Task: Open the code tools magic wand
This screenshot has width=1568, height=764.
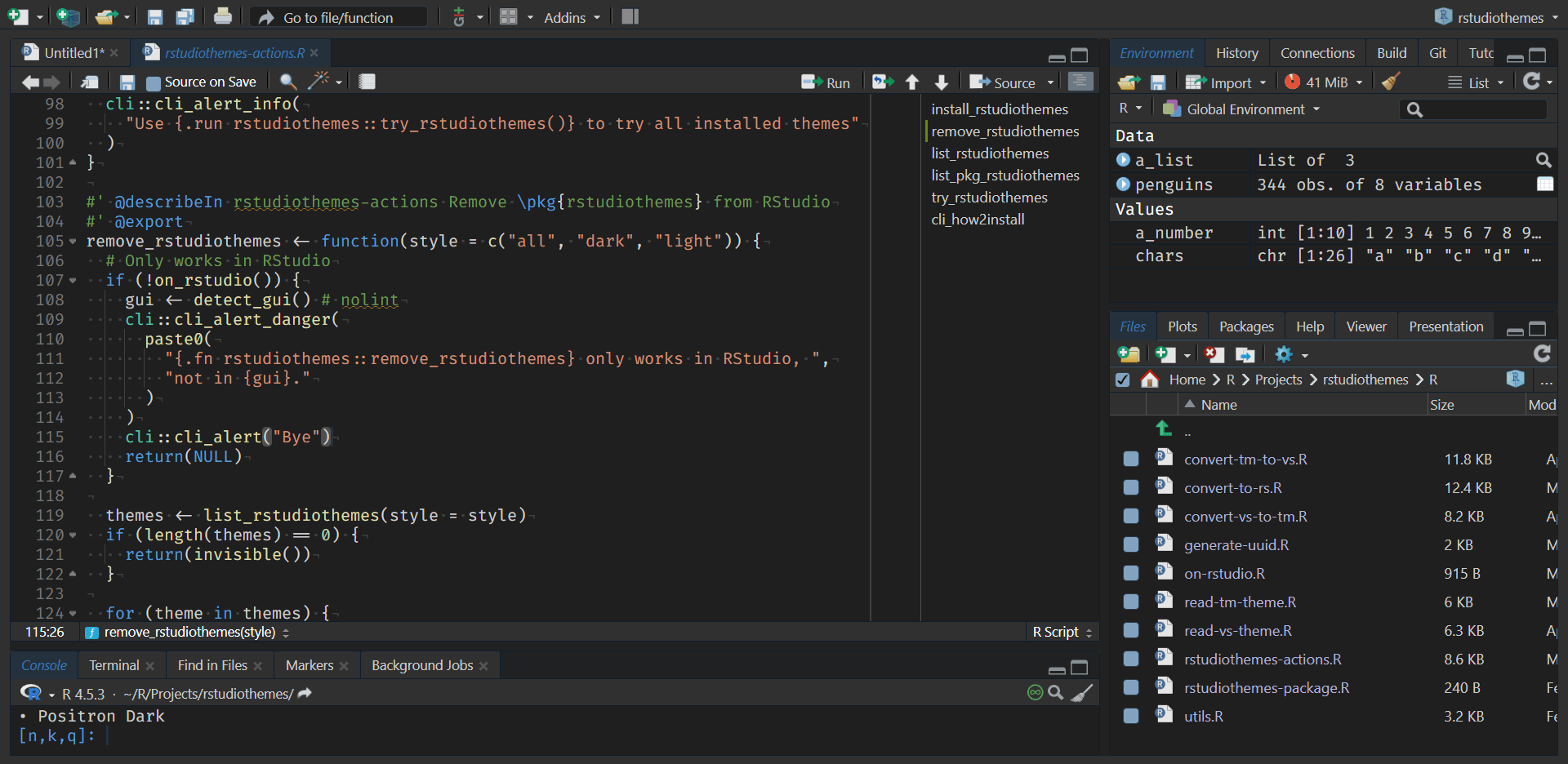Action: tap(318, 82)
